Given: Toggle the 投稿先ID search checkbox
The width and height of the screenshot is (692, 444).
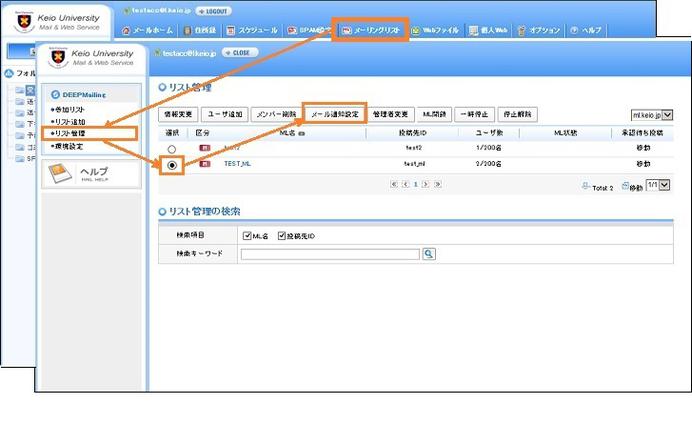Looking at the screenshot, I should [x=282, y=235].
